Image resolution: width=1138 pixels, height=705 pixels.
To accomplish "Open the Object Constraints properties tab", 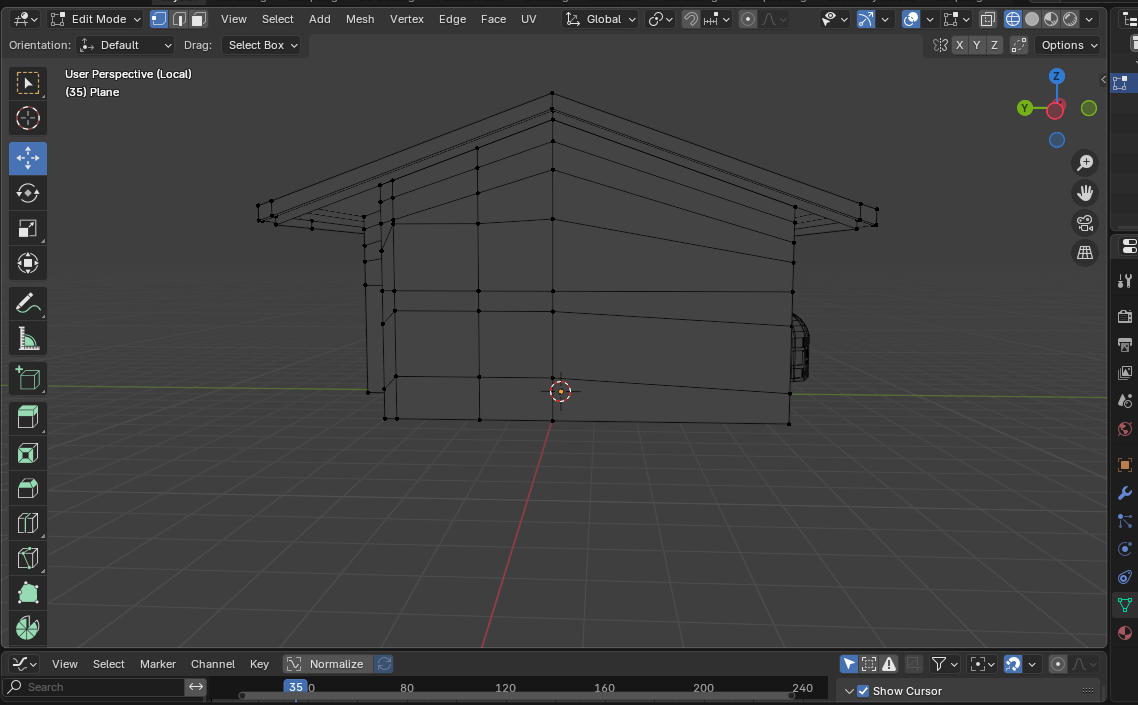I will [1125, 576].
